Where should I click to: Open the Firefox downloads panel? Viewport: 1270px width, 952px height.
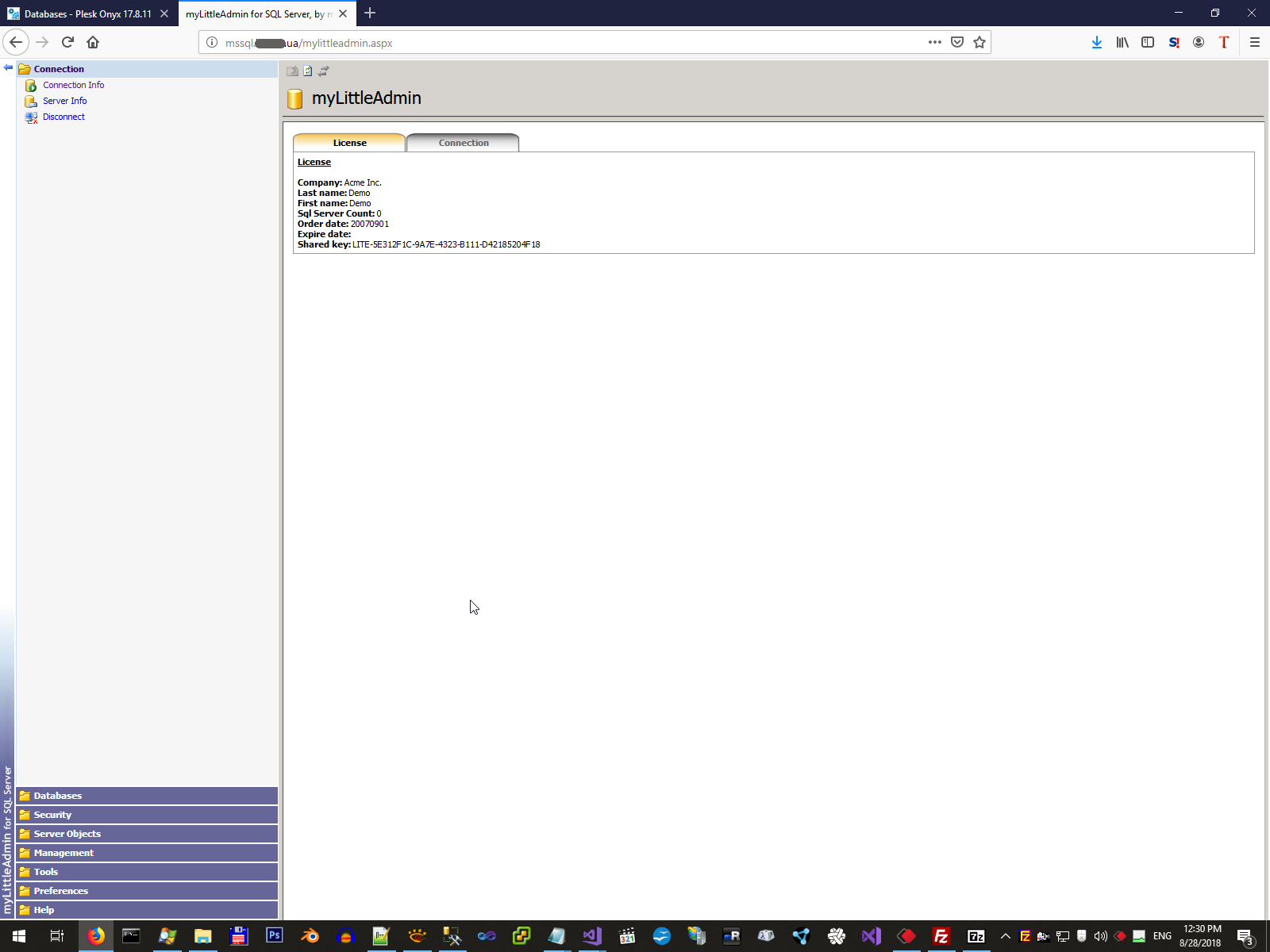tap(1097, 42)
